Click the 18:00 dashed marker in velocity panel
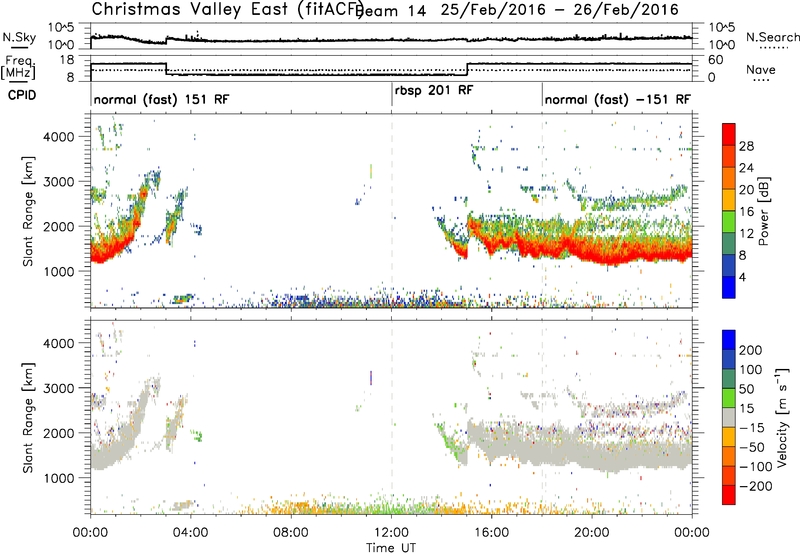This screenshot has width=800, height=554. [542, 417]
